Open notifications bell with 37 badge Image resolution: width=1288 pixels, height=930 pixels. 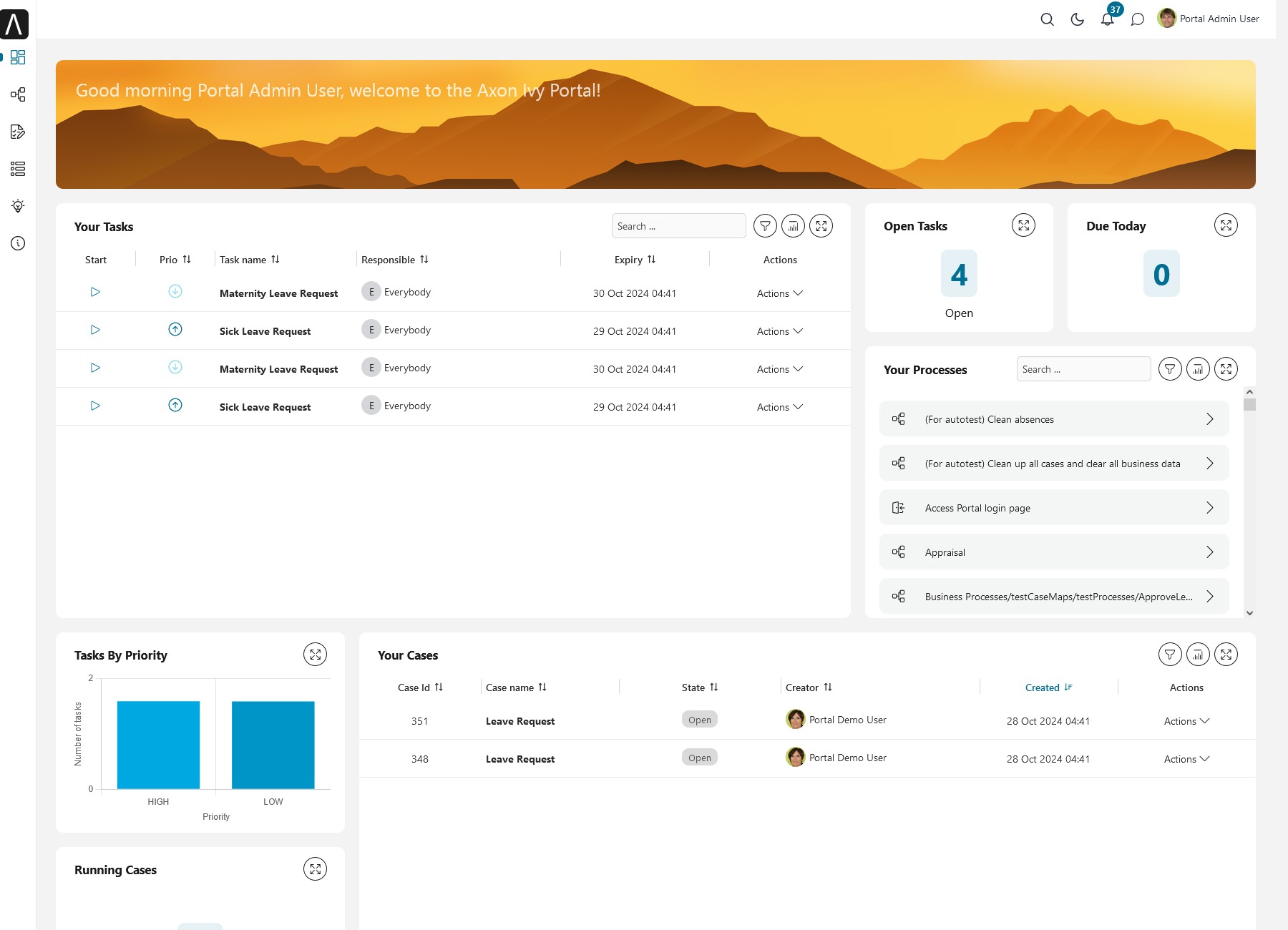[1108, 19]
